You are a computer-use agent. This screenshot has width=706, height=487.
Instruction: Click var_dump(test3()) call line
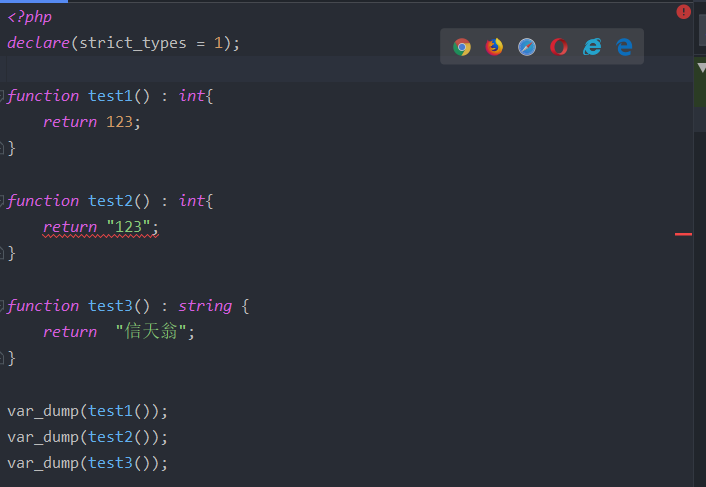[x=87, y=463]
